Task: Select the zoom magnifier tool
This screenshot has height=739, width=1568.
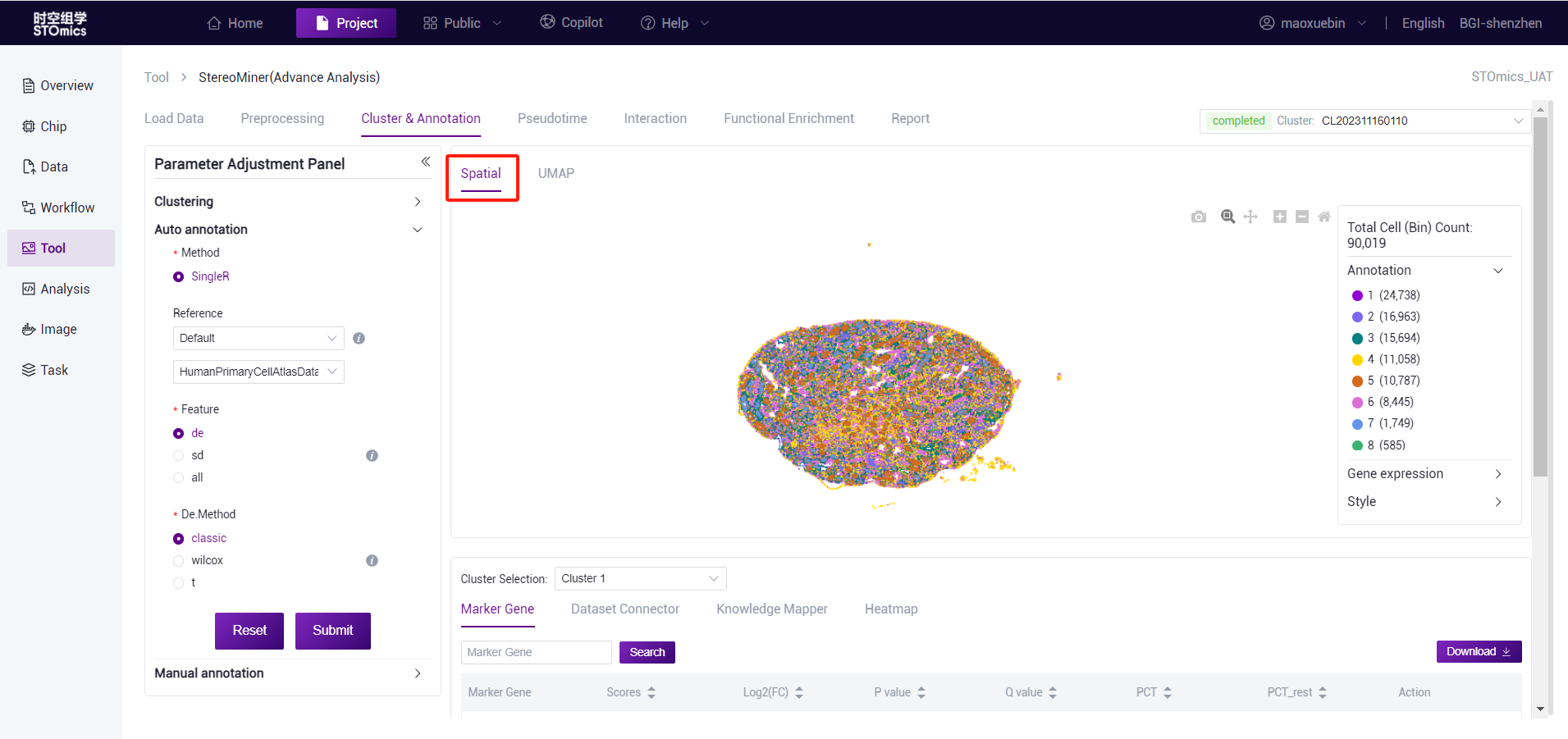Action: coord(1227,217)
